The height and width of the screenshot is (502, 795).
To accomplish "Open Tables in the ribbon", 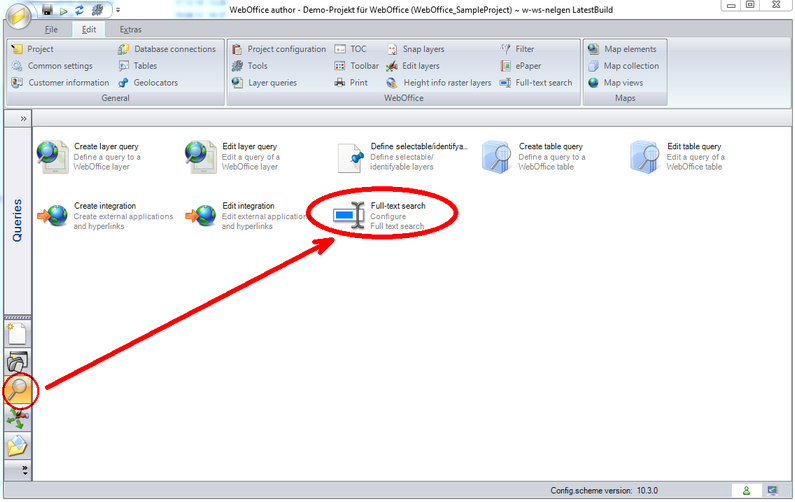I will click(137, 66).
